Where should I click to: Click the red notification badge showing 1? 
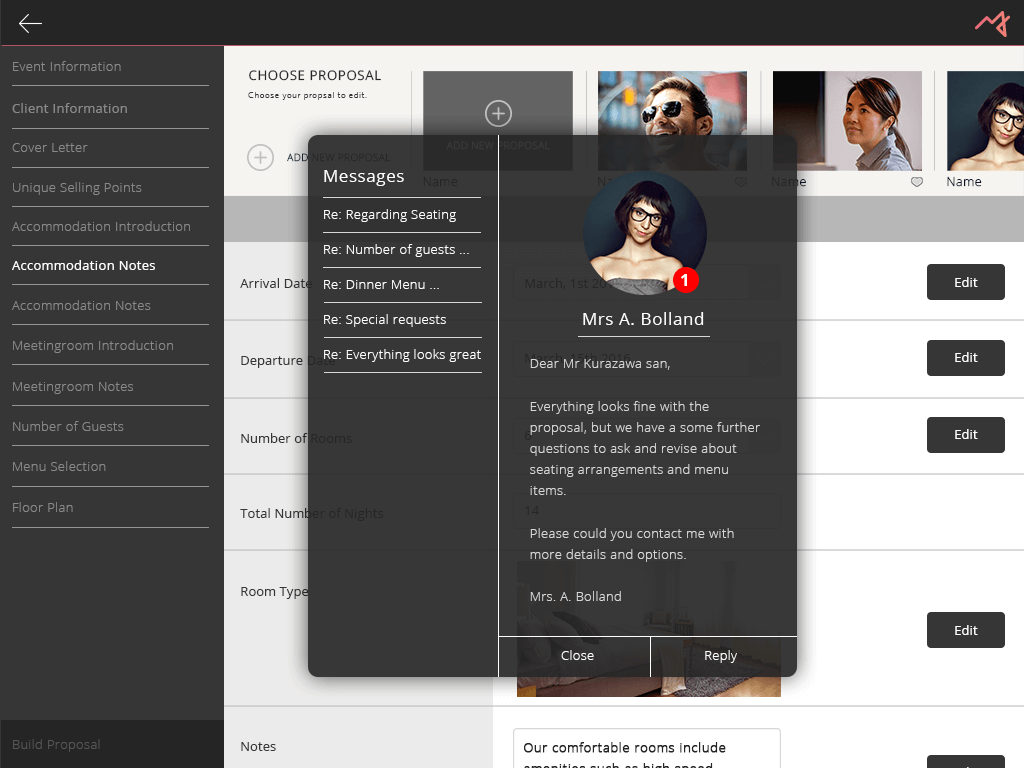tap(685, 280)
